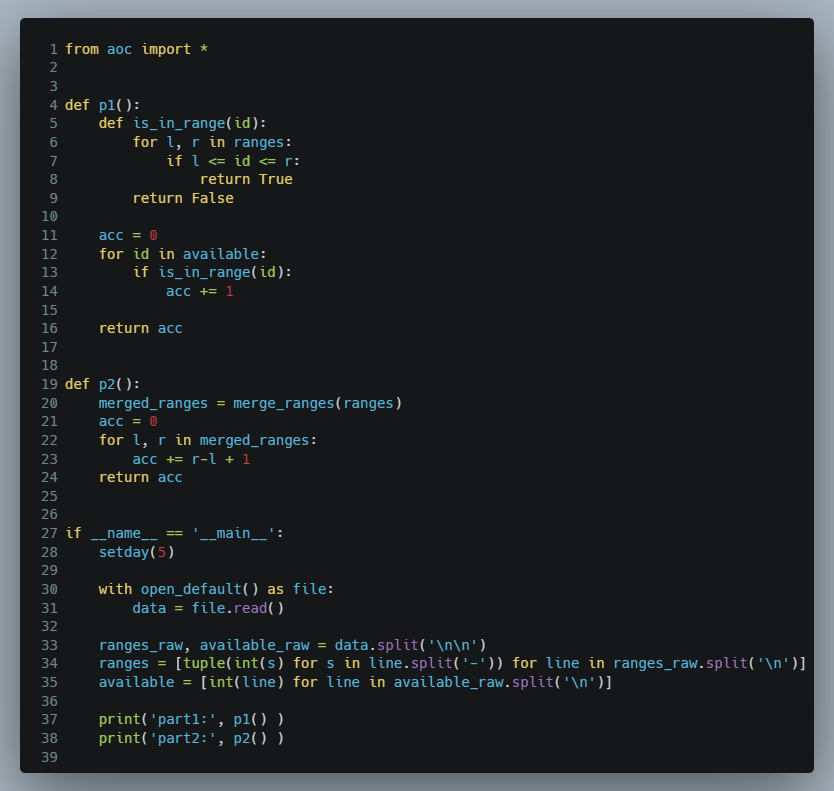Click "data.split('\n\n')" on line 33
This screenshot has width=834, height=791.
point(410,645)
